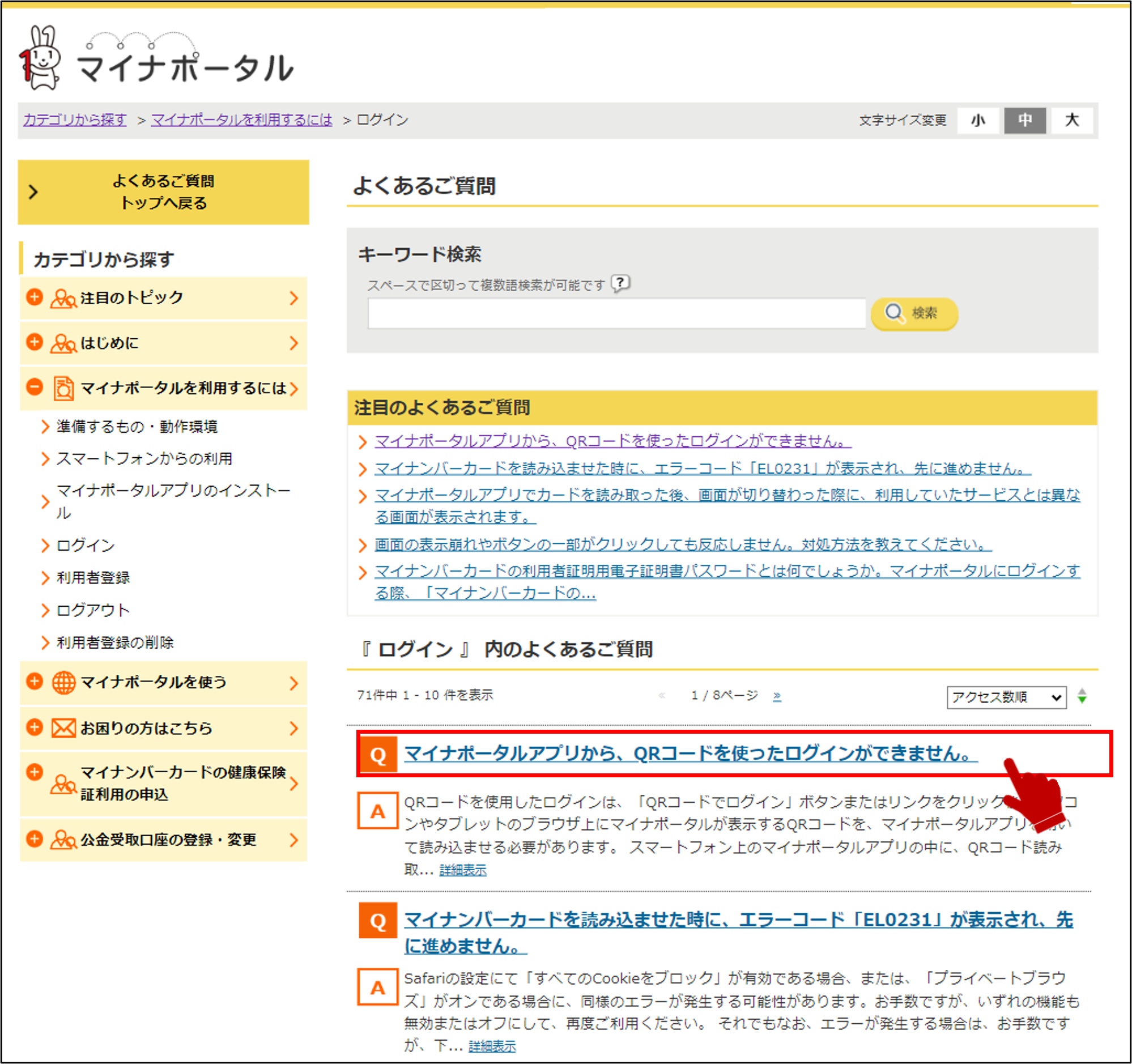Set text size to 大

(x=1071, y=120)
